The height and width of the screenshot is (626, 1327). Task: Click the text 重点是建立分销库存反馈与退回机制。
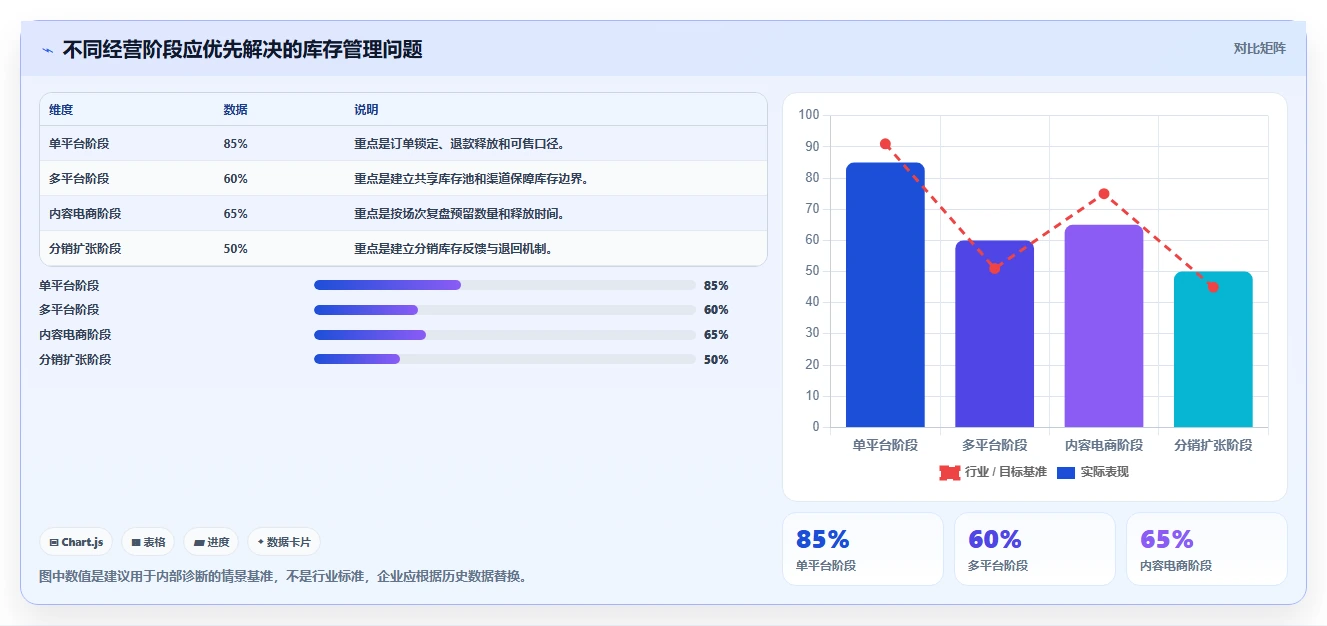click(x=456, y=249)
